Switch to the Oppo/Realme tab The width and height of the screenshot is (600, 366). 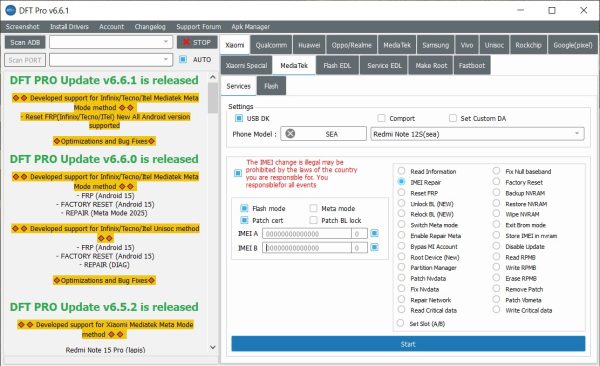(x=351, y=45)
